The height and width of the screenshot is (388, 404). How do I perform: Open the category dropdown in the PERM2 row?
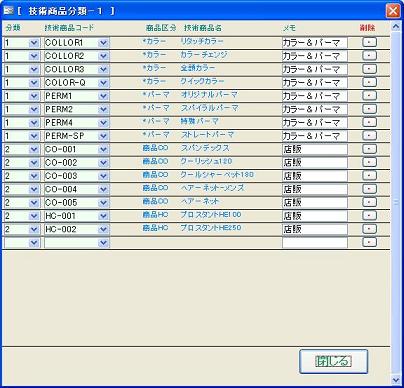[x=34, y=109]
